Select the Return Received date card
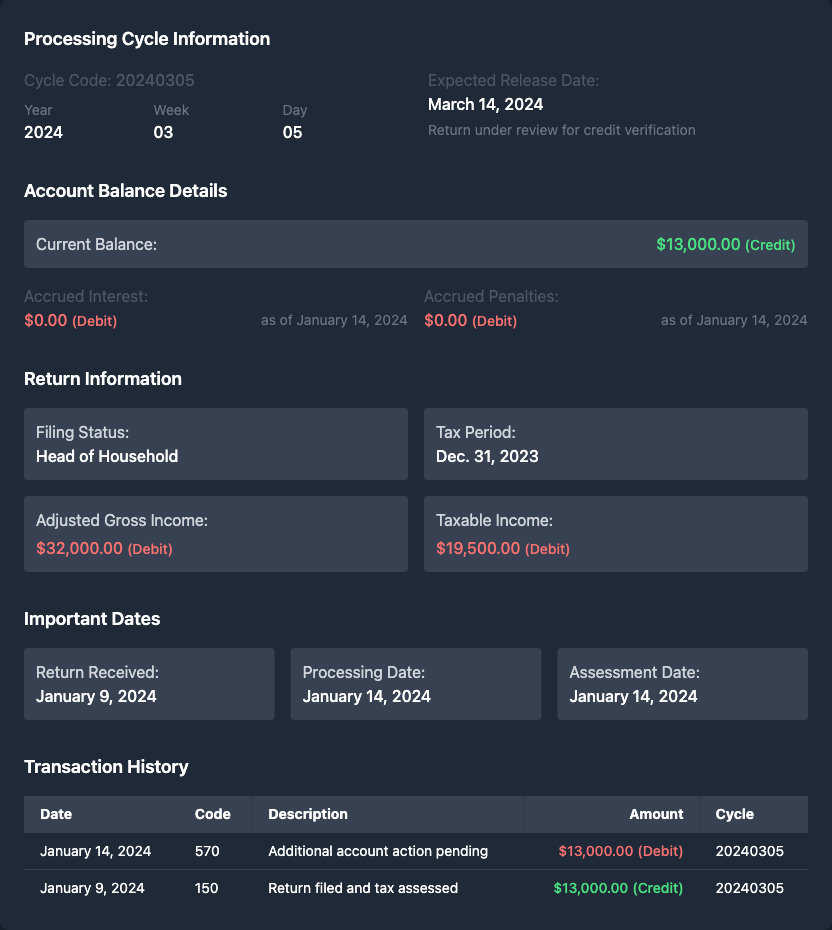Image resolution: width=832 pixels, height=930 pixels. (148, 684)
